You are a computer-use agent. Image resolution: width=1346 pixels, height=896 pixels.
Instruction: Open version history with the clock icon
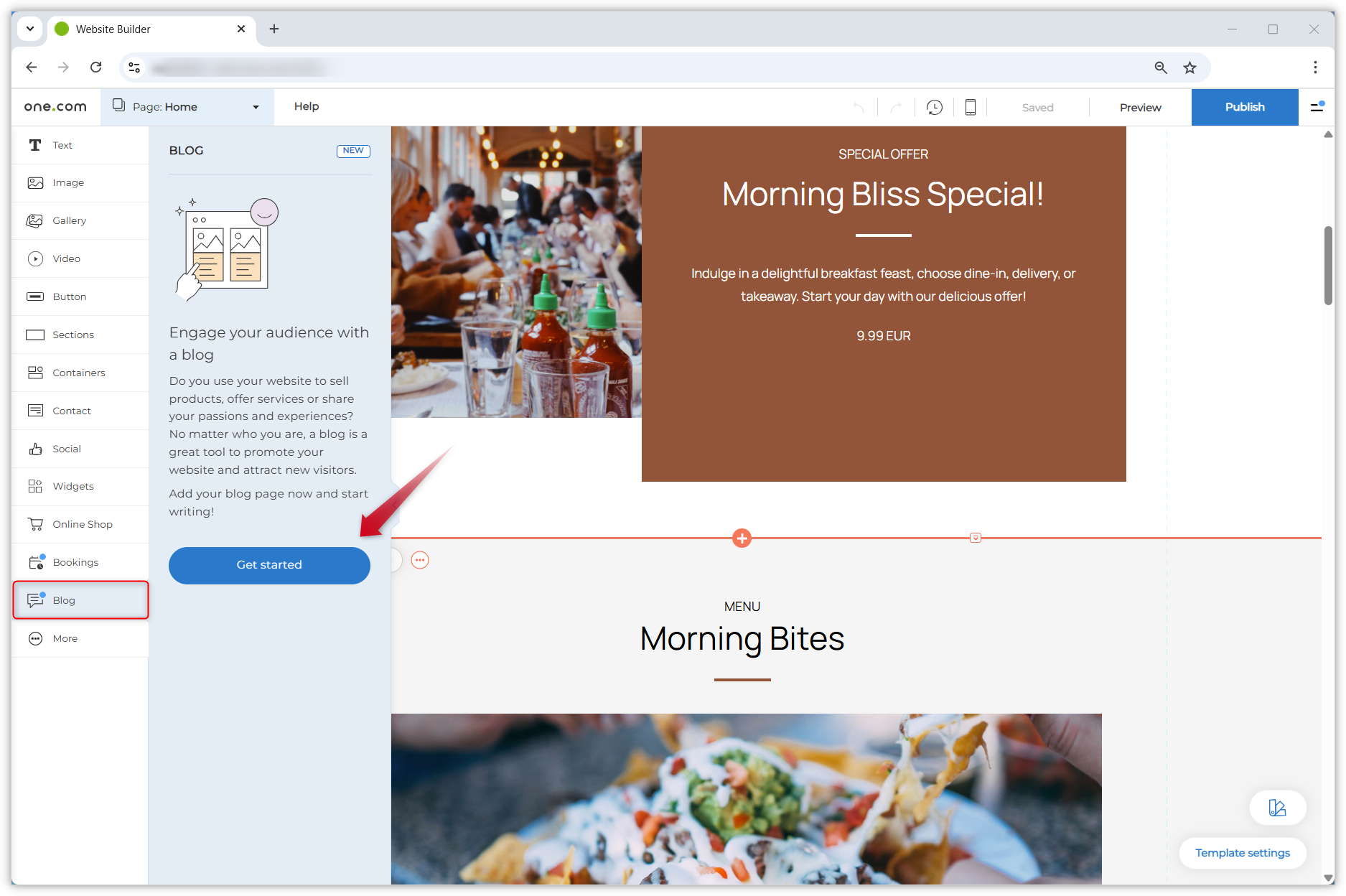click(934, 107)
